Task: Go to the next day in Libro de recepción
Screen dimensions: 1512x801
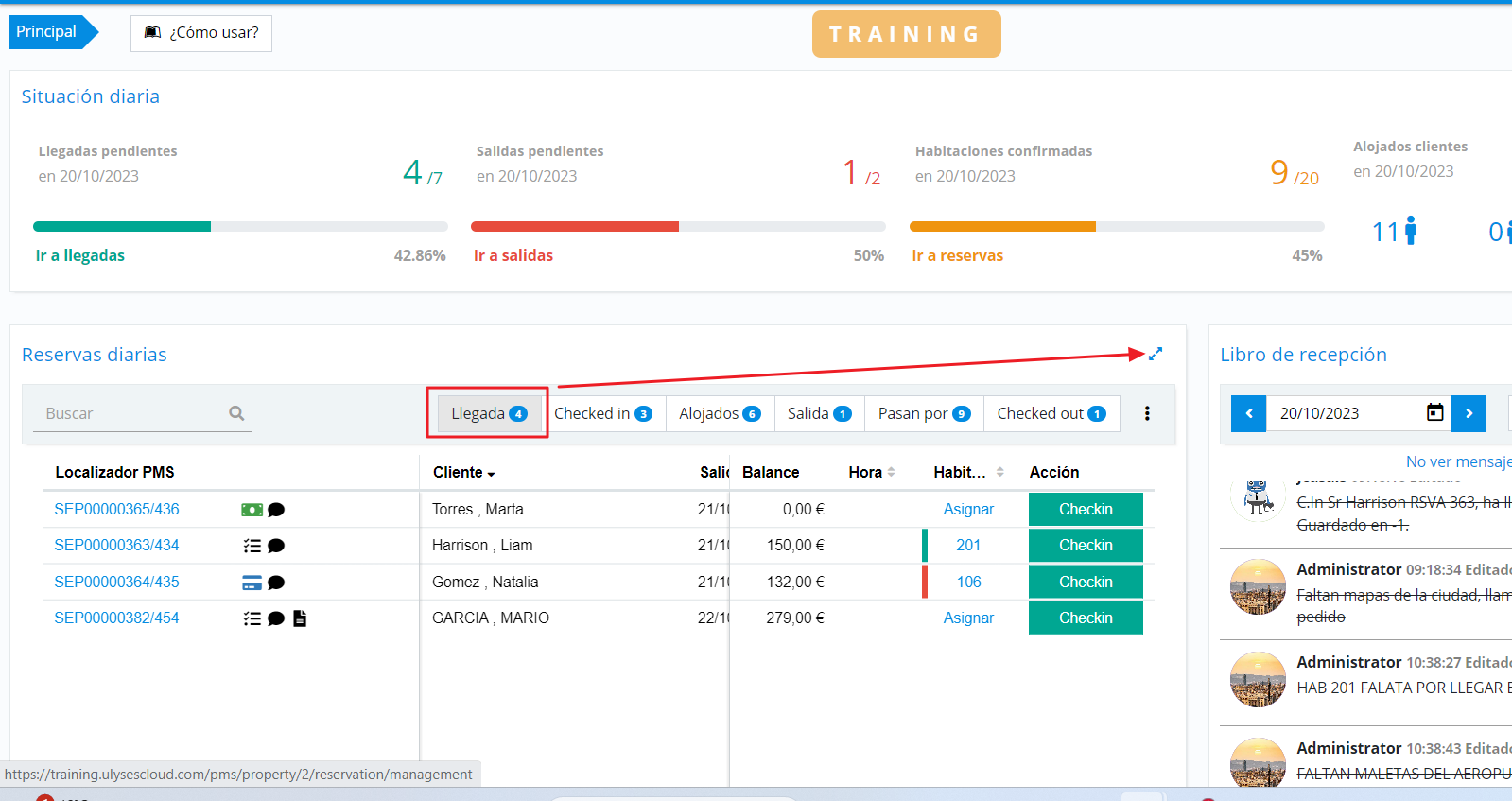Action: [x=1469, y=413]
